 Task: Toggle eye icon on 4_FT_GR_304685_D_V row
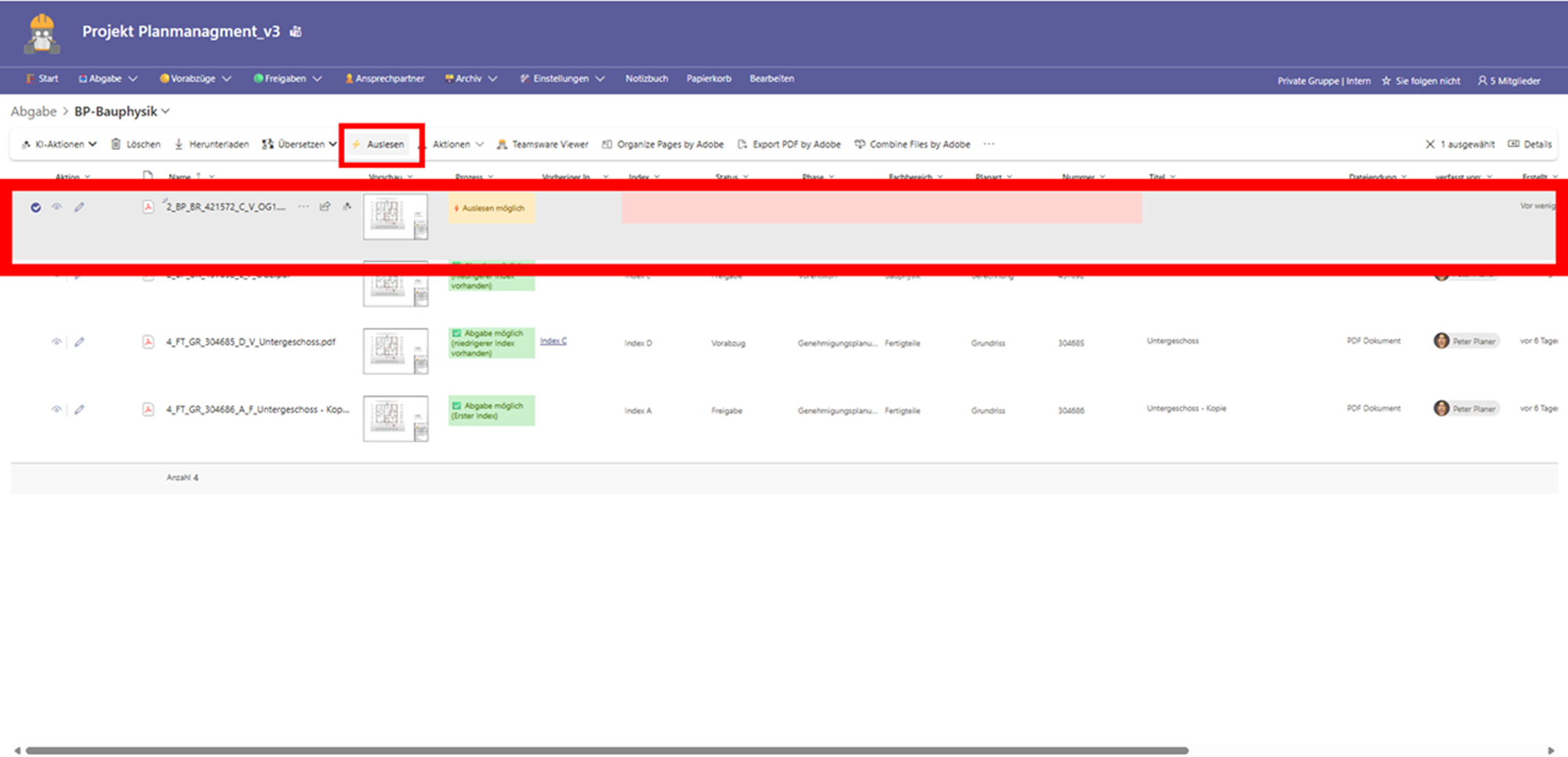(x=56, y=342)
